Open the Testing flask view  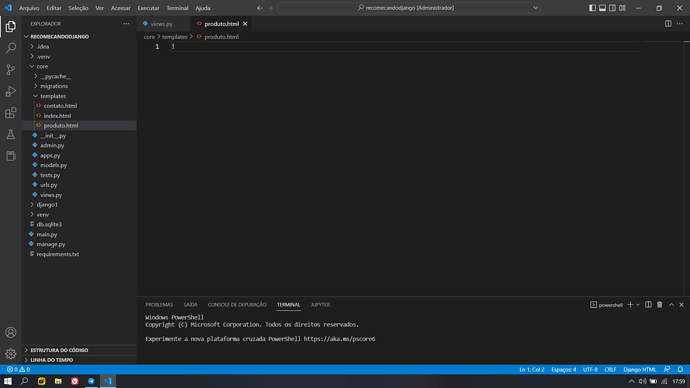(11, 135)
